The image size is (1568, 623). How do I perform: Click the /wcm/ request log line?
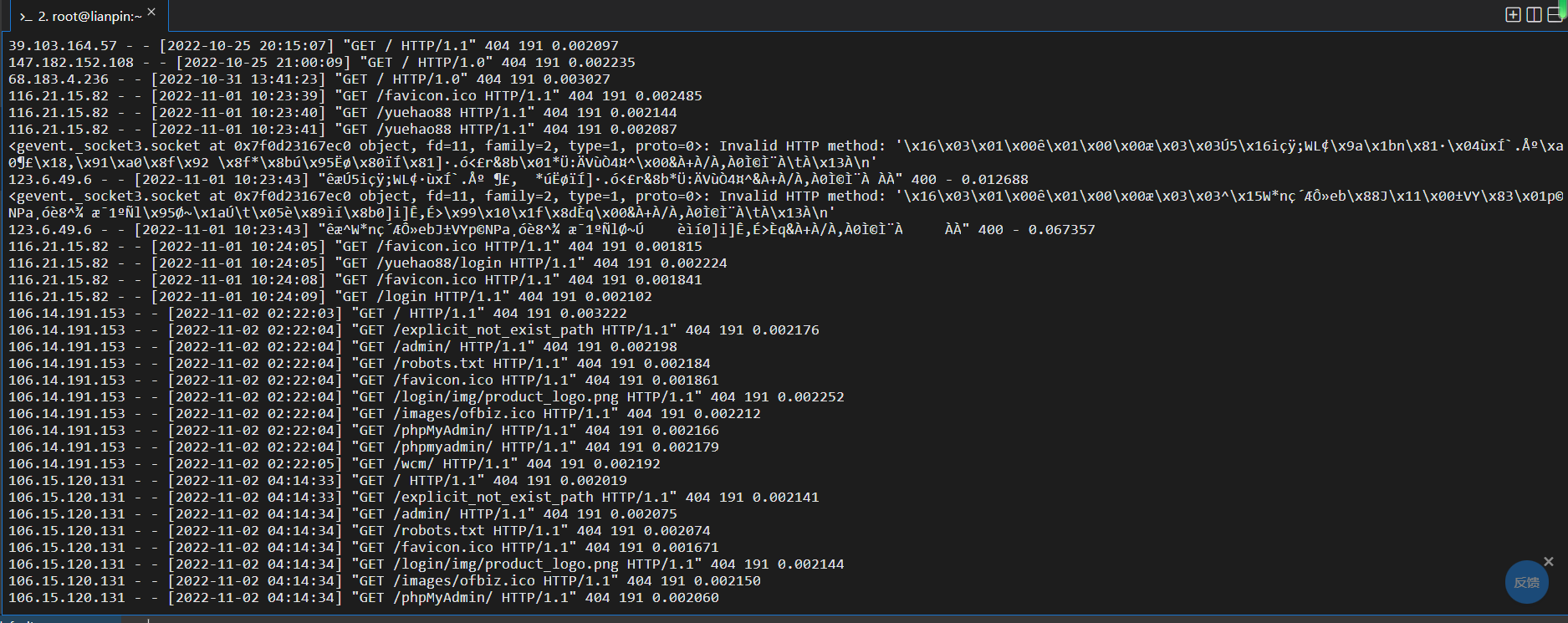[x=335, y=464]
